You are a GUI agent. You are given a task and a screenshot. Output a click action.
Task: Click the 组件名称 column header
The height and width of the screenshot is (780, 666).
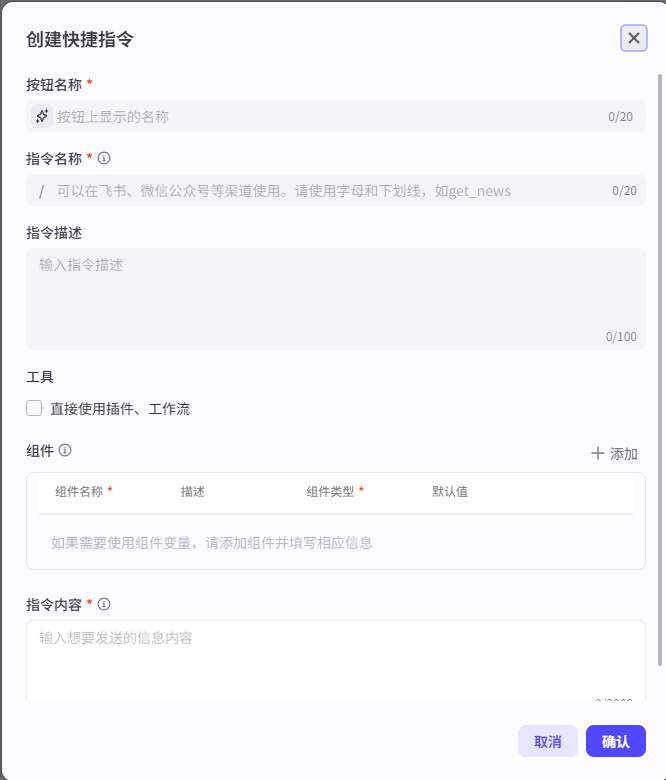coord(79,491)
